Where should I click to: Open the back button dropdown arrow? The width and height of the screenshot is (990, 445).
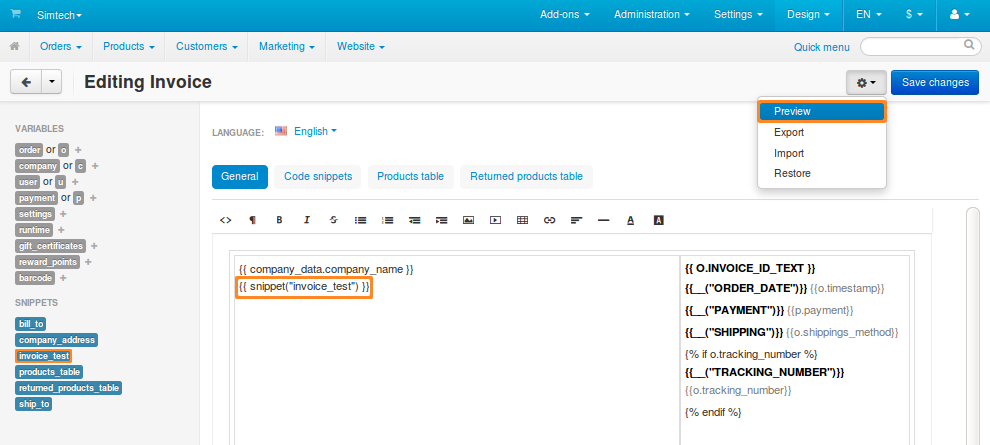(52, 82)
